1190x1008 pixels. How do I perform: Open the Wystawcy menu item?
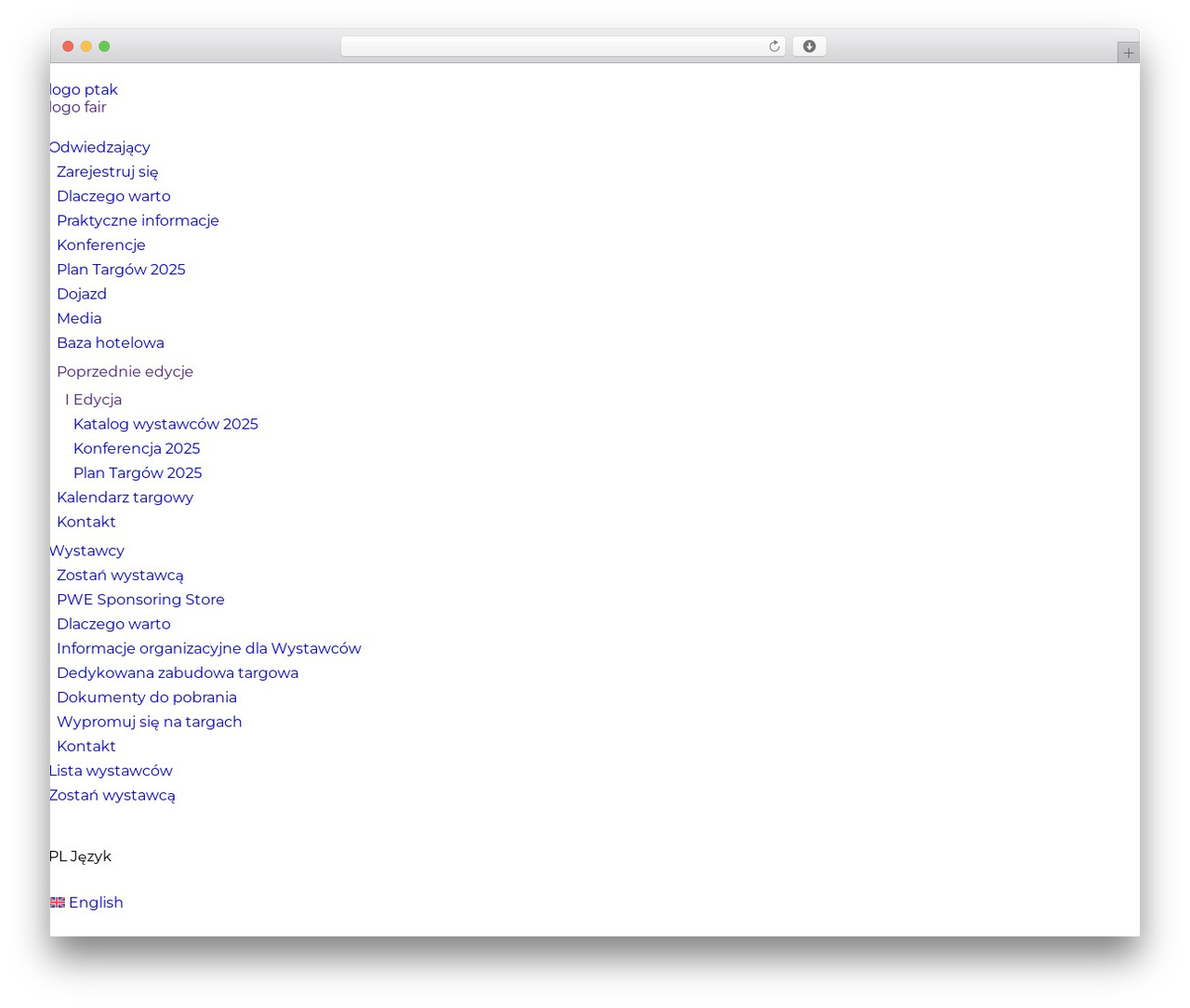pyautogui.click(x=86, y=550)
